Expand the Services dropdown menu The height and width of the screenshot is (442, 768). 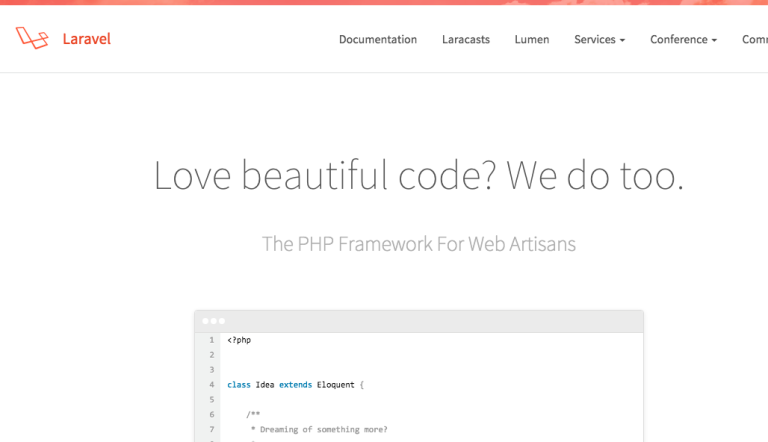pos(600,39)
